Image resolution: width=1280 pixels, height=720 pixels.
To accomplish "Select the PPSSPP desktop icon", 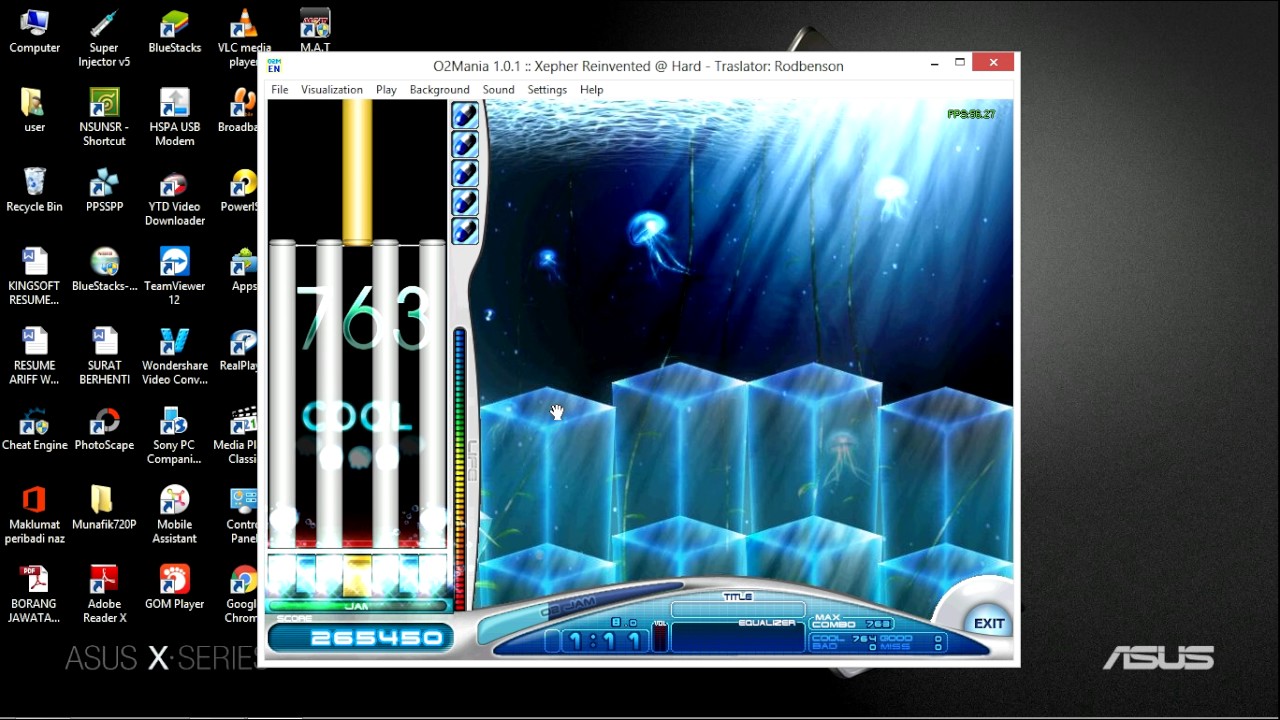I will [x=104, y=190].
